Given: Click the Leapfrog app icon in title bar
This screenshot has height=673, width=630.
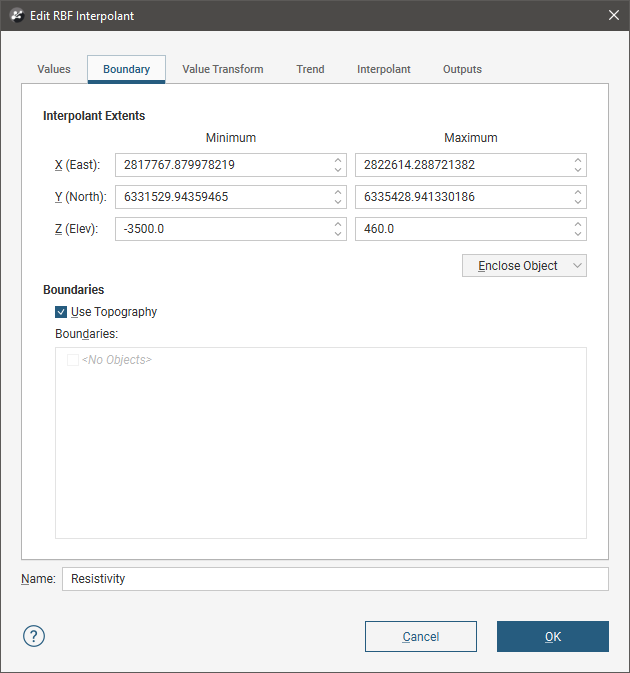Looking at the screenshot, I should (x=16, y=16).
